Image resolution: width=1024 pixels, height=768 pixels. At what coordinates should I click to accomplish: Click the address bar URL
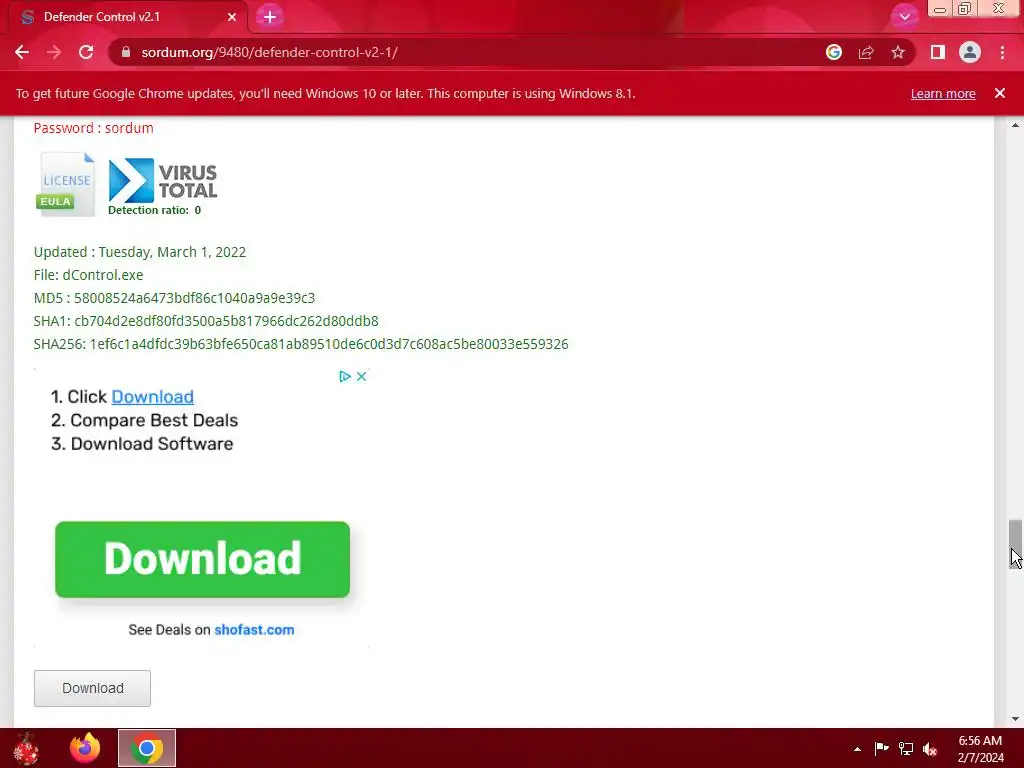pos(270,52)
